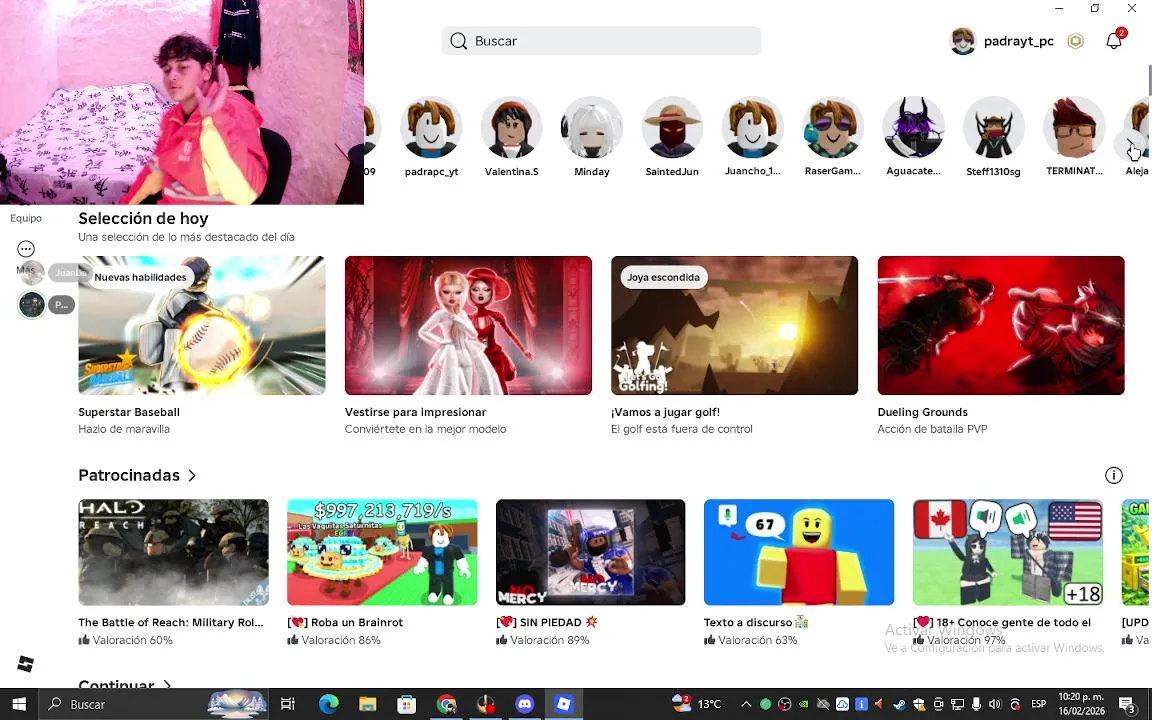
Task: Open the taskbar clock and date
Action: pyautogui.click(x=1081, y=705)
